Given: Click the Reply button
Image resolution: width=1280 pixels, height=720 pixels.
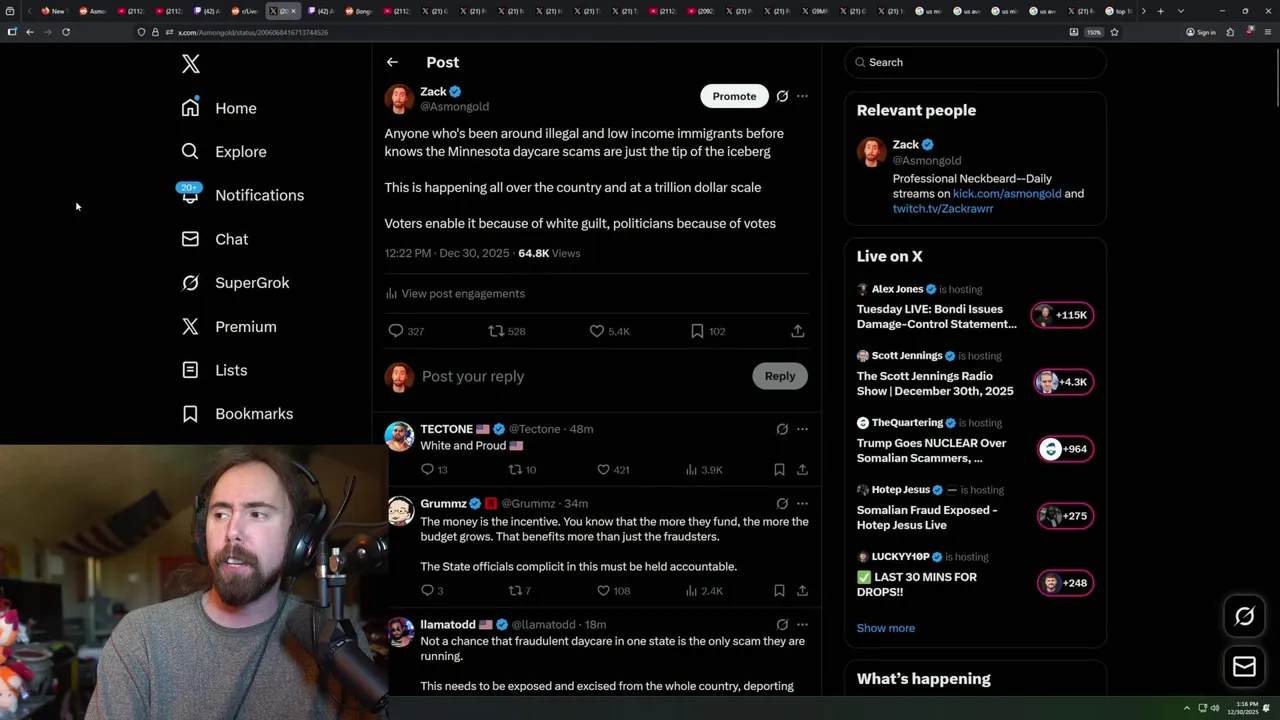Looking at the screenshot, I should [x=780, y=376].
